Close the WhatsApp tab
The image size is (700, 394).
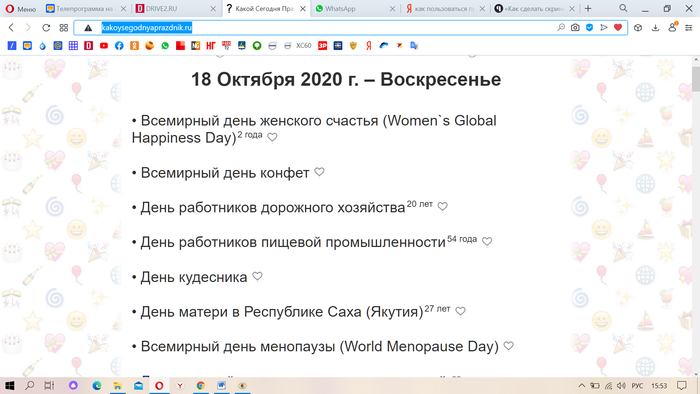coord(392,8)
